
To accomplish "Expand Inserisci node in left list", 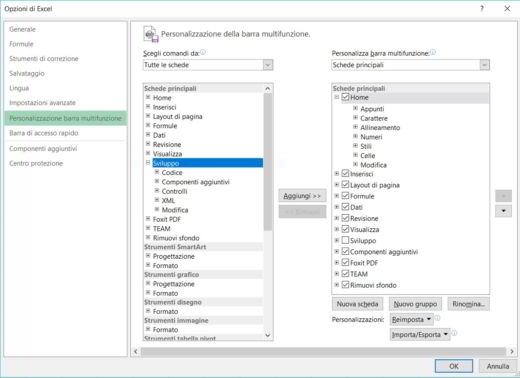I will [148, 107].
